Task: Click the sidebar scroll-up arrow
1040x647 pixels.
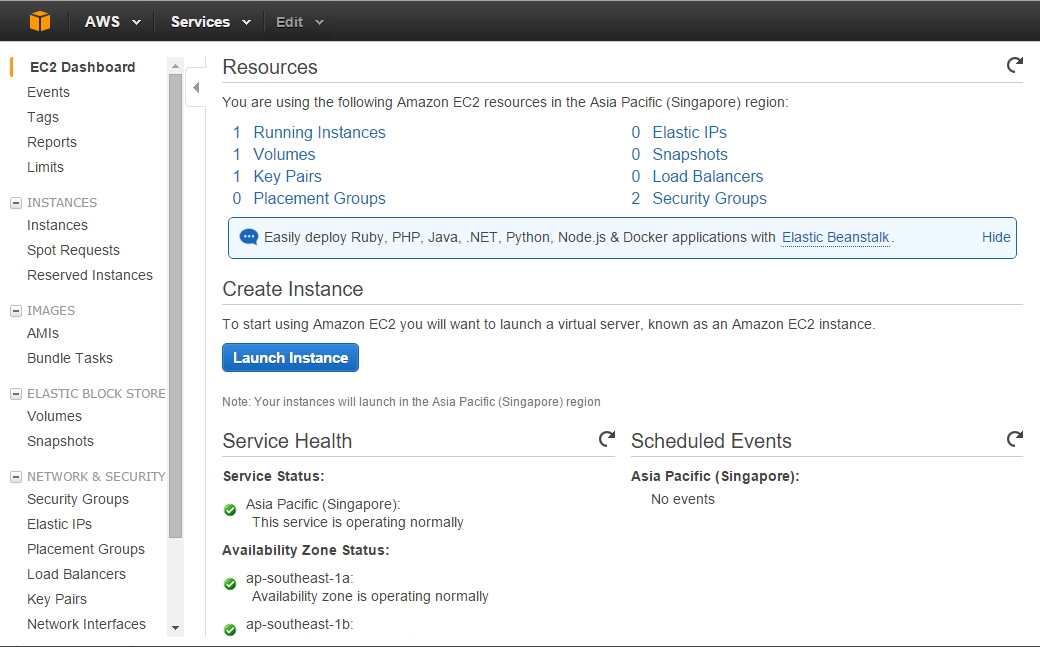Action: click(175, 66)
